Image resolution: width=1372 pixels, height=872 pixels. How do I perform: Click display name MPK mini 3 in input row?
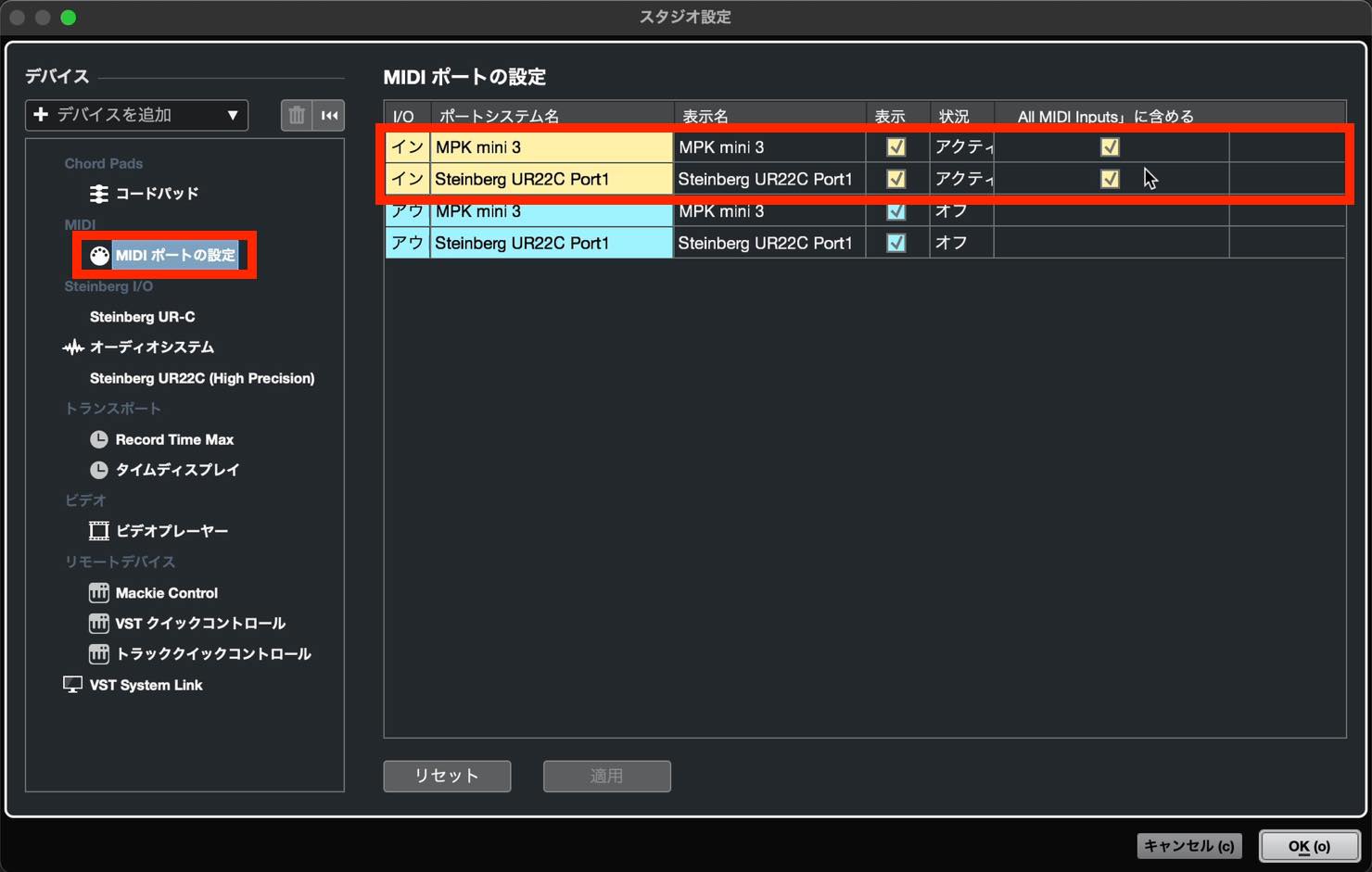769,146
